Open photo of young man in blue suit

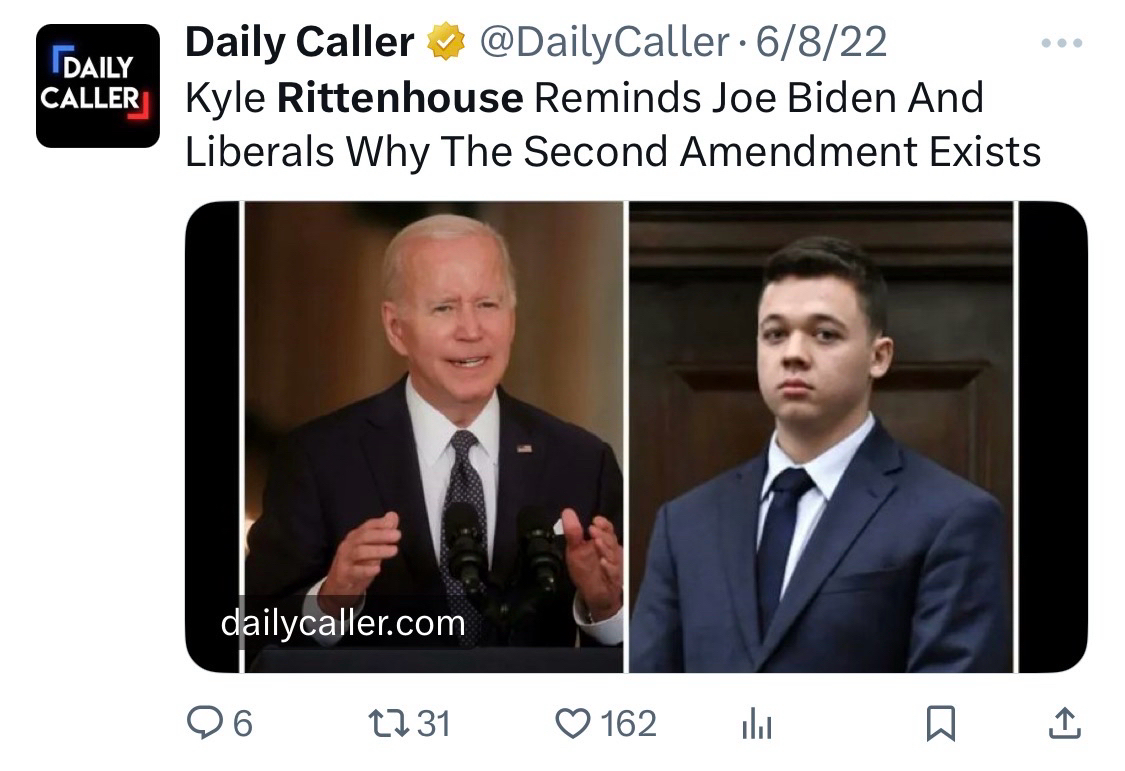822,437
